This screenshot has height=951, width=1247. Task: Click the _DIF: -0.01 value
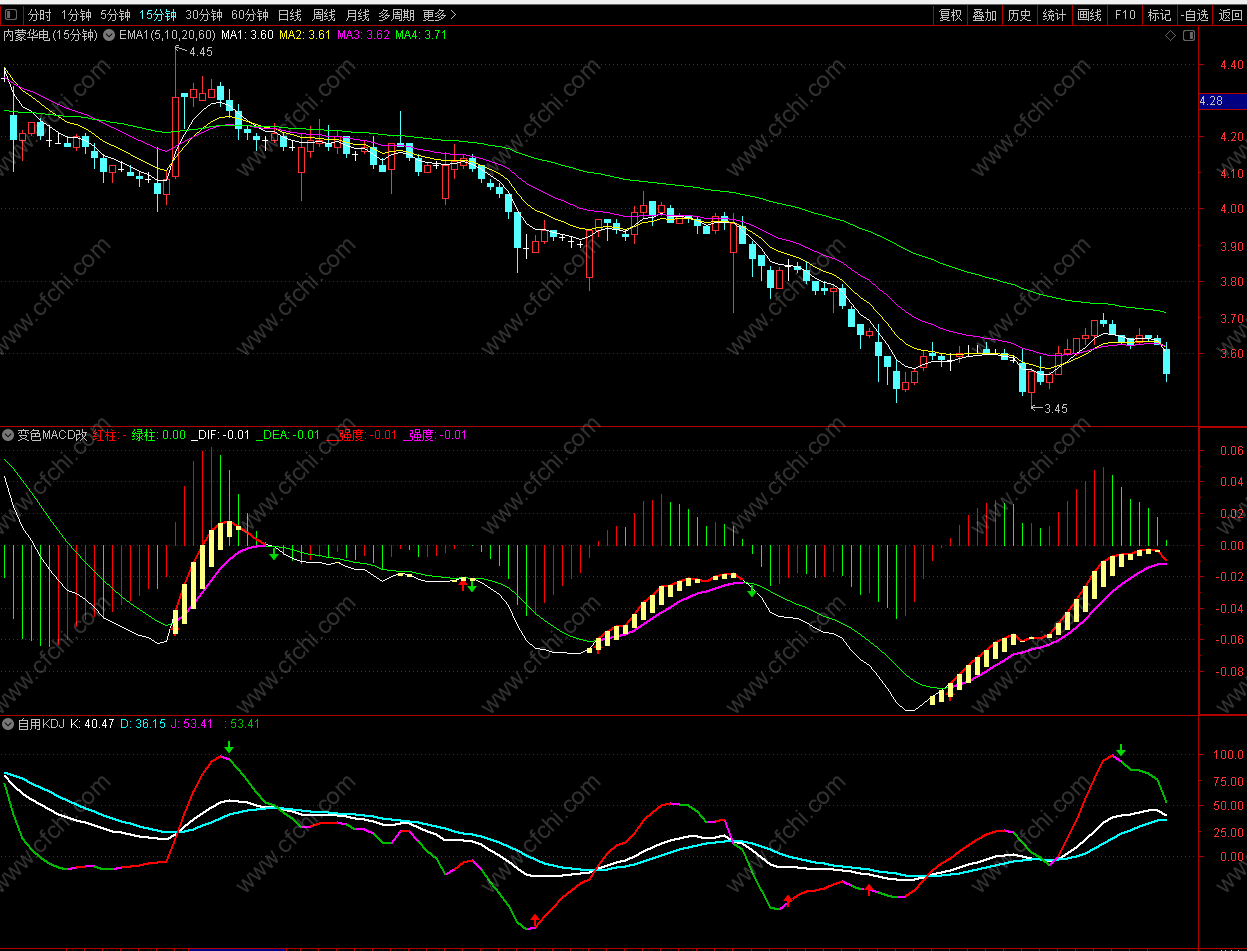click(222, 435)
